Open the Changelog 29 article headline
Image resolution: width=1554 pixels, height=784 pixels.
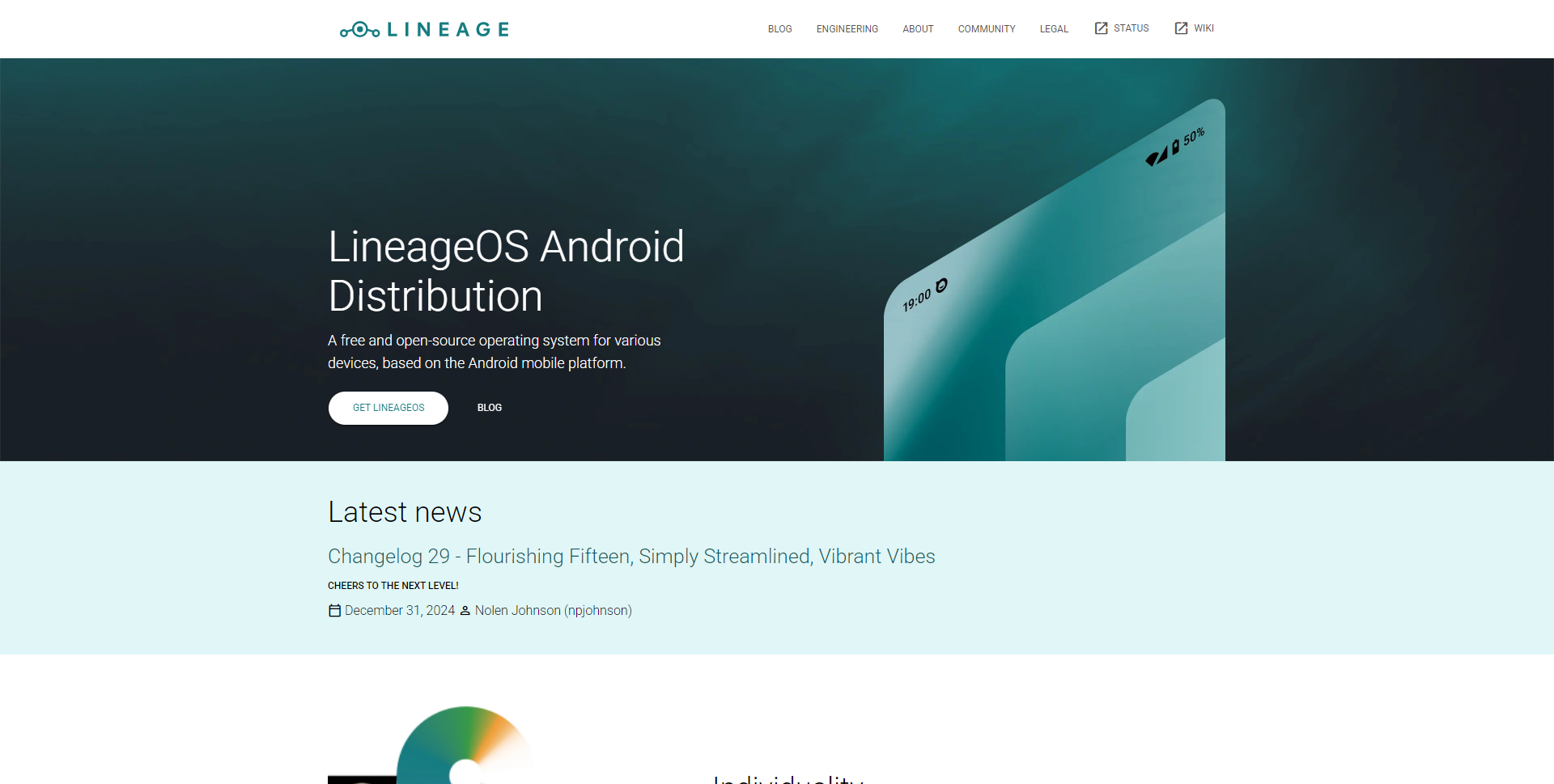(631, 557)
